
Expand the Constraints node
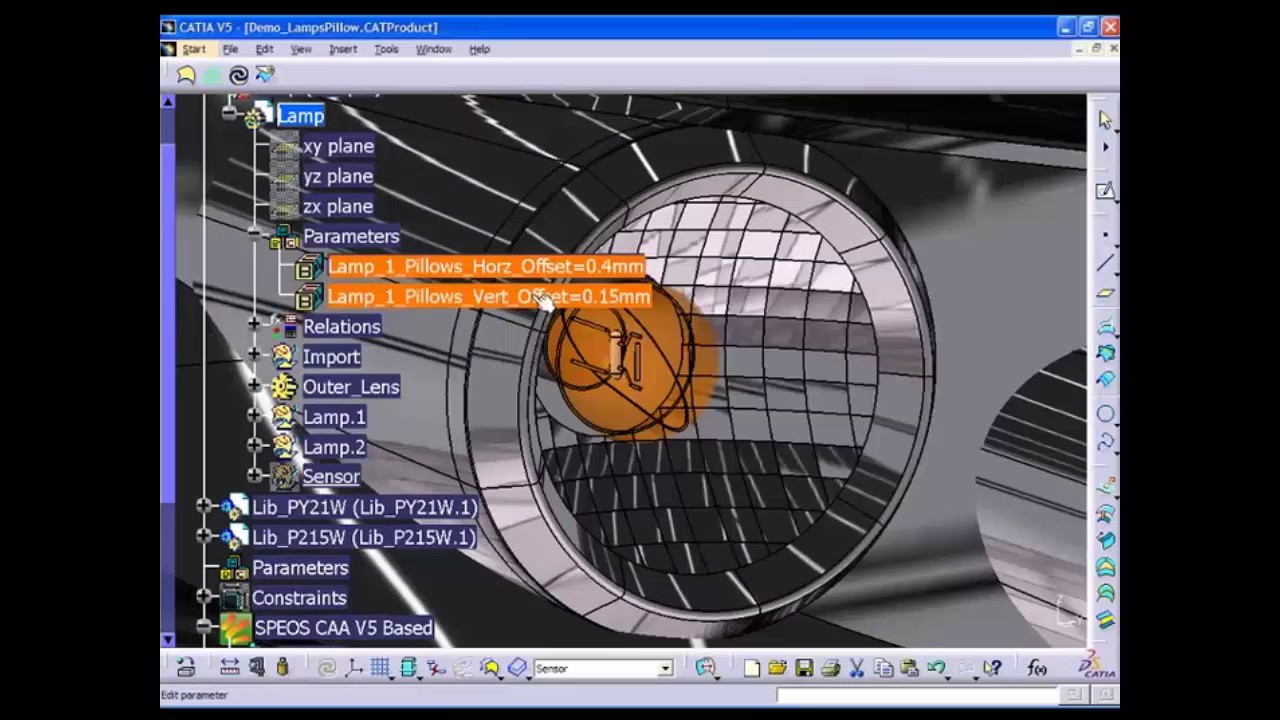click(x=204, y=596)
